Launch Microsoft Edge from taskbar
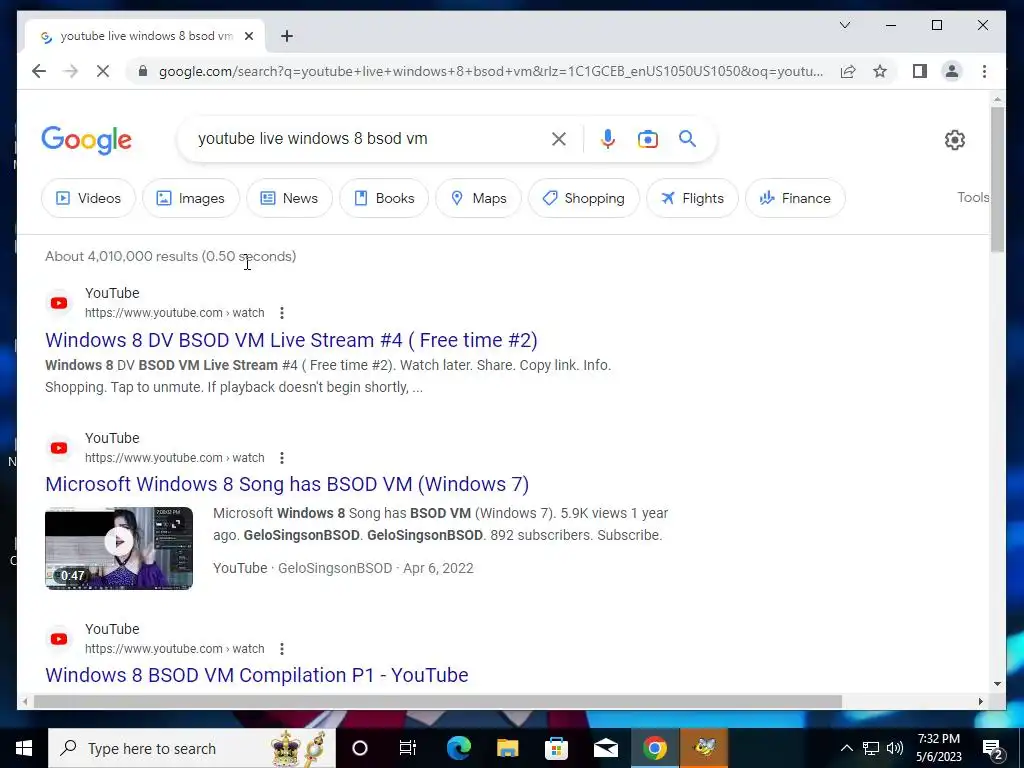1024x768 pixels. 458,748
